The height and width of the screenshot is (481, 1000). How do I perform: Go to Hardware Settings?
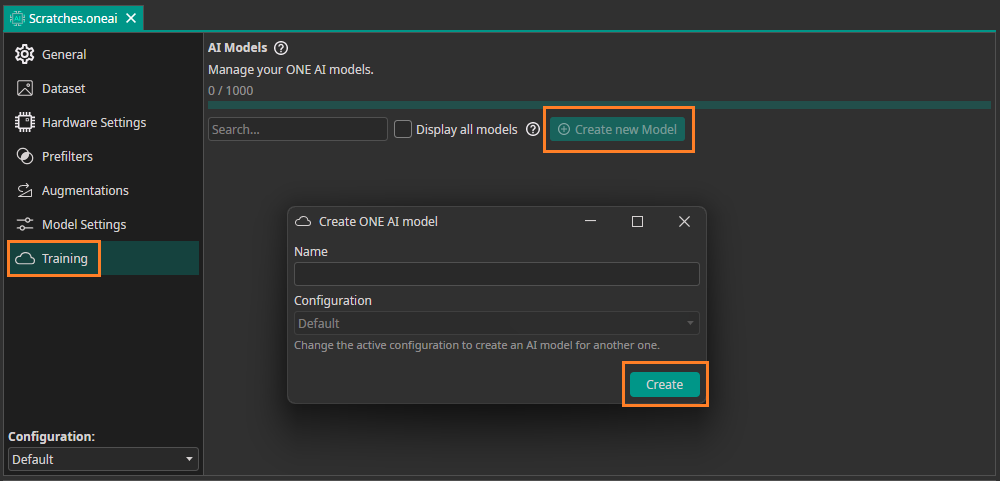coord(103,122)
